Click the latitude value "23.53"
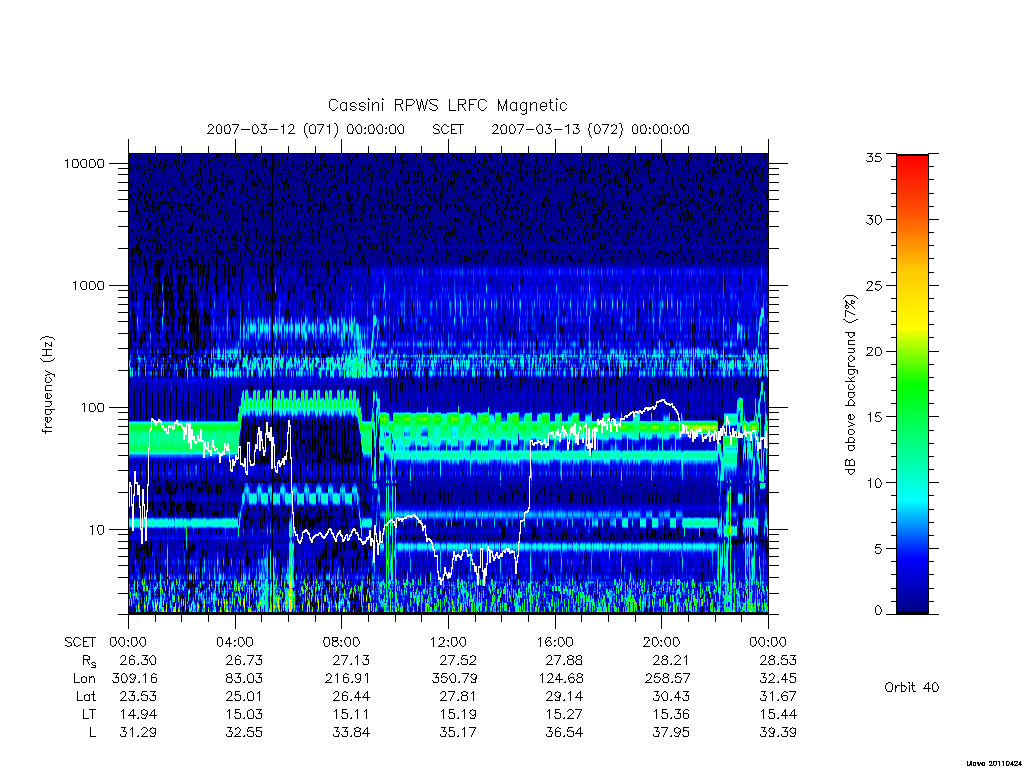This screenshot has width=1024, height=768. 138,697
